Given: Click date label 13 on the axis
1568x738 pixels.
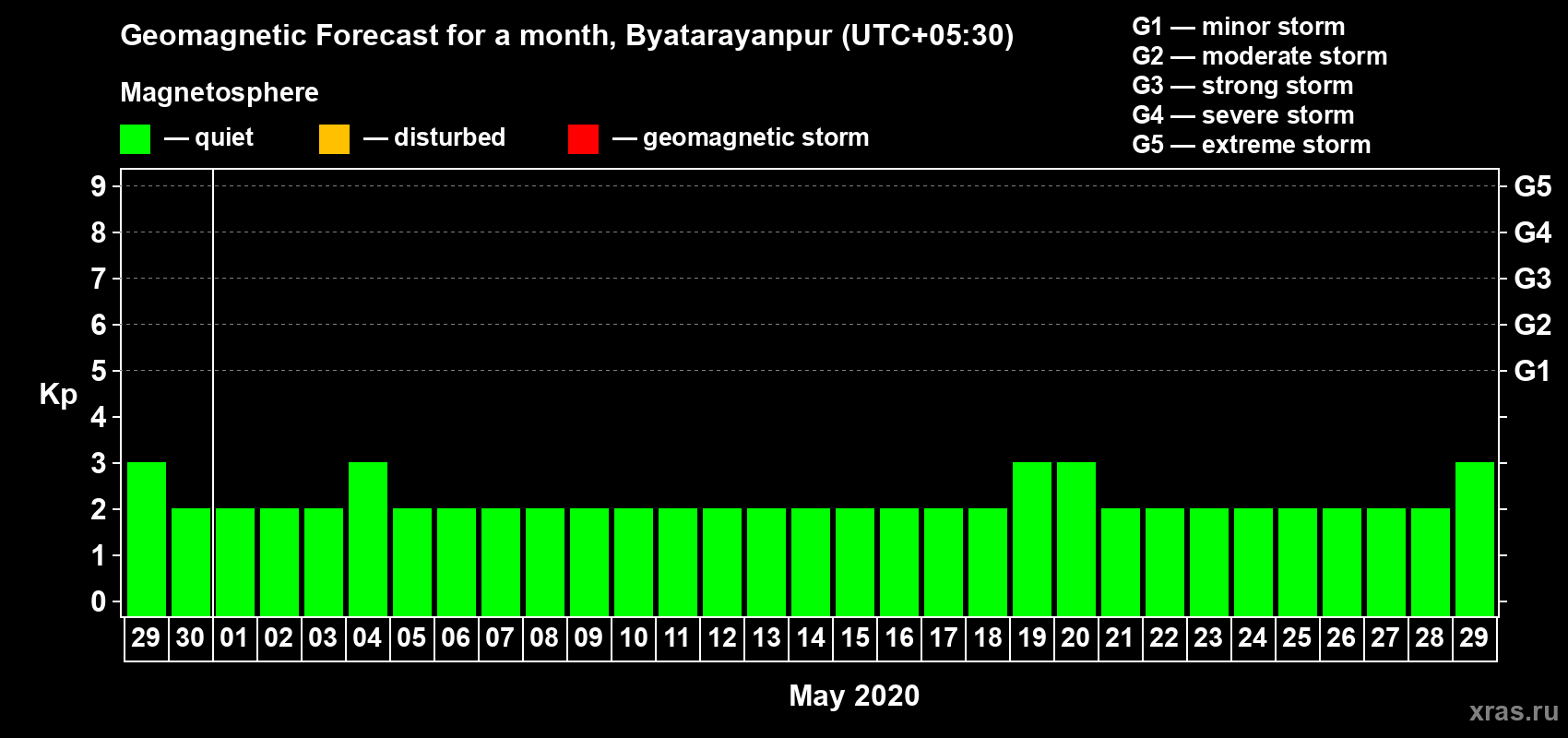Looking at the screenshot, I should point(766,638).
